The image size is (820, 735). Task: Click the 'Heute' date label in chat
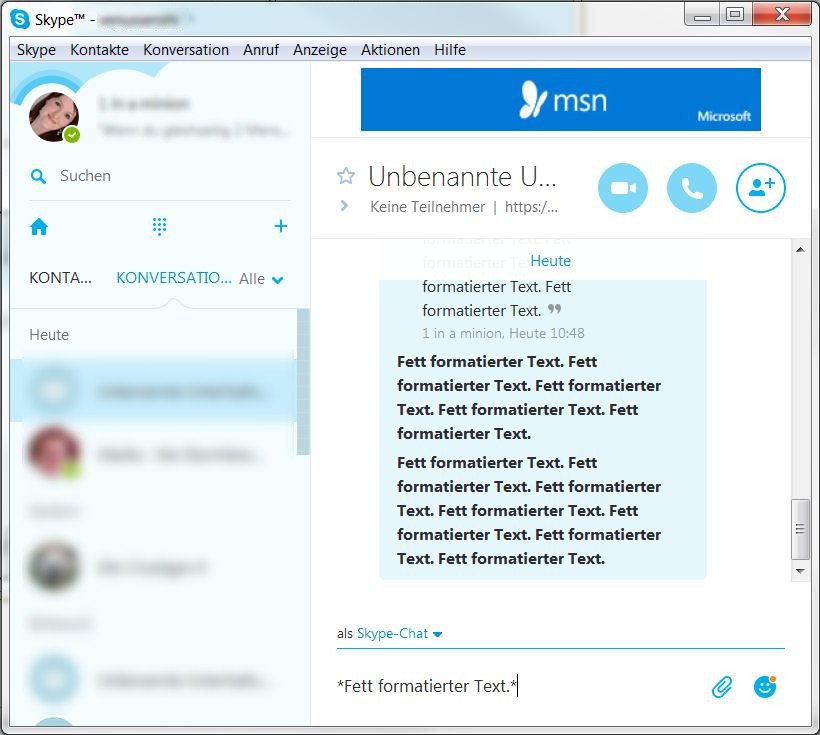coord(550,261)
